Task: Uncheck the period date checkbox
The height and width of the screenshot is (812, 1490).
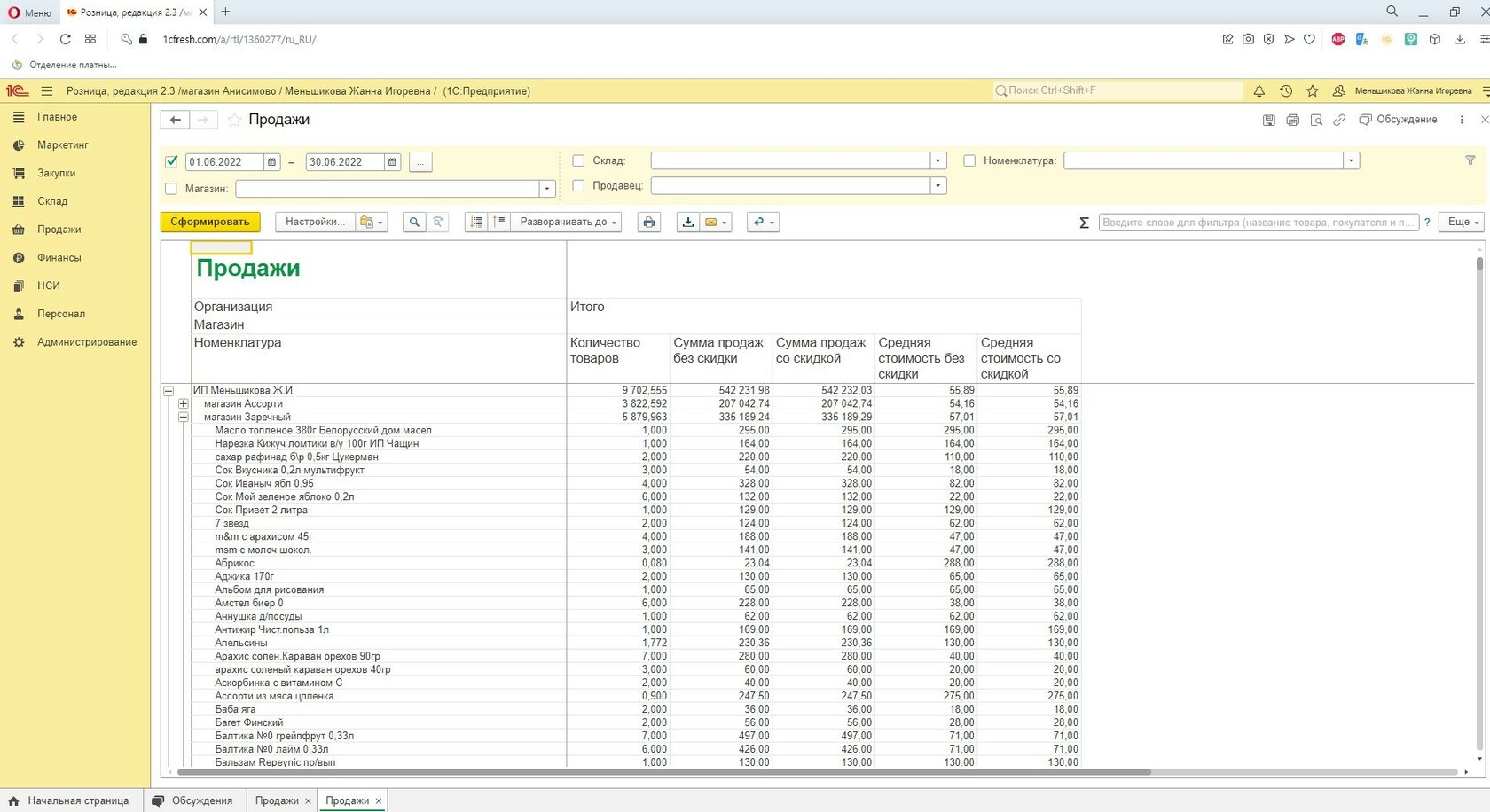Action: coord(172,161)
